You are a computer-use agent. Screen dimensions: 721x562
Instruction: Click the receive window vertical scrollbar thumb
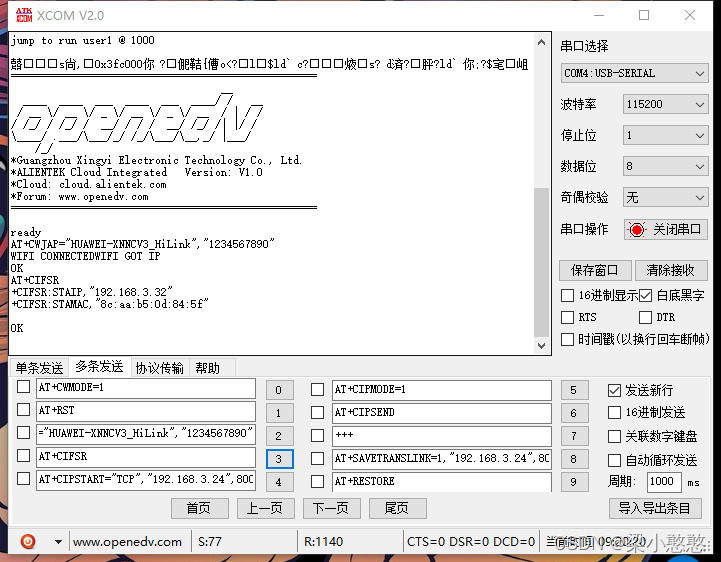tap(542, 263)
